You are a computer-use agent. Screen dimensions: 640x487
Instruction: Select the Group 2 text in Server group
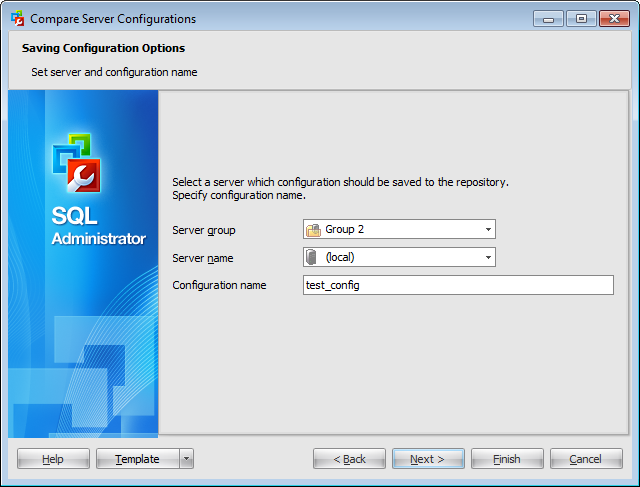pyautogui.click(x=345, y=230)
